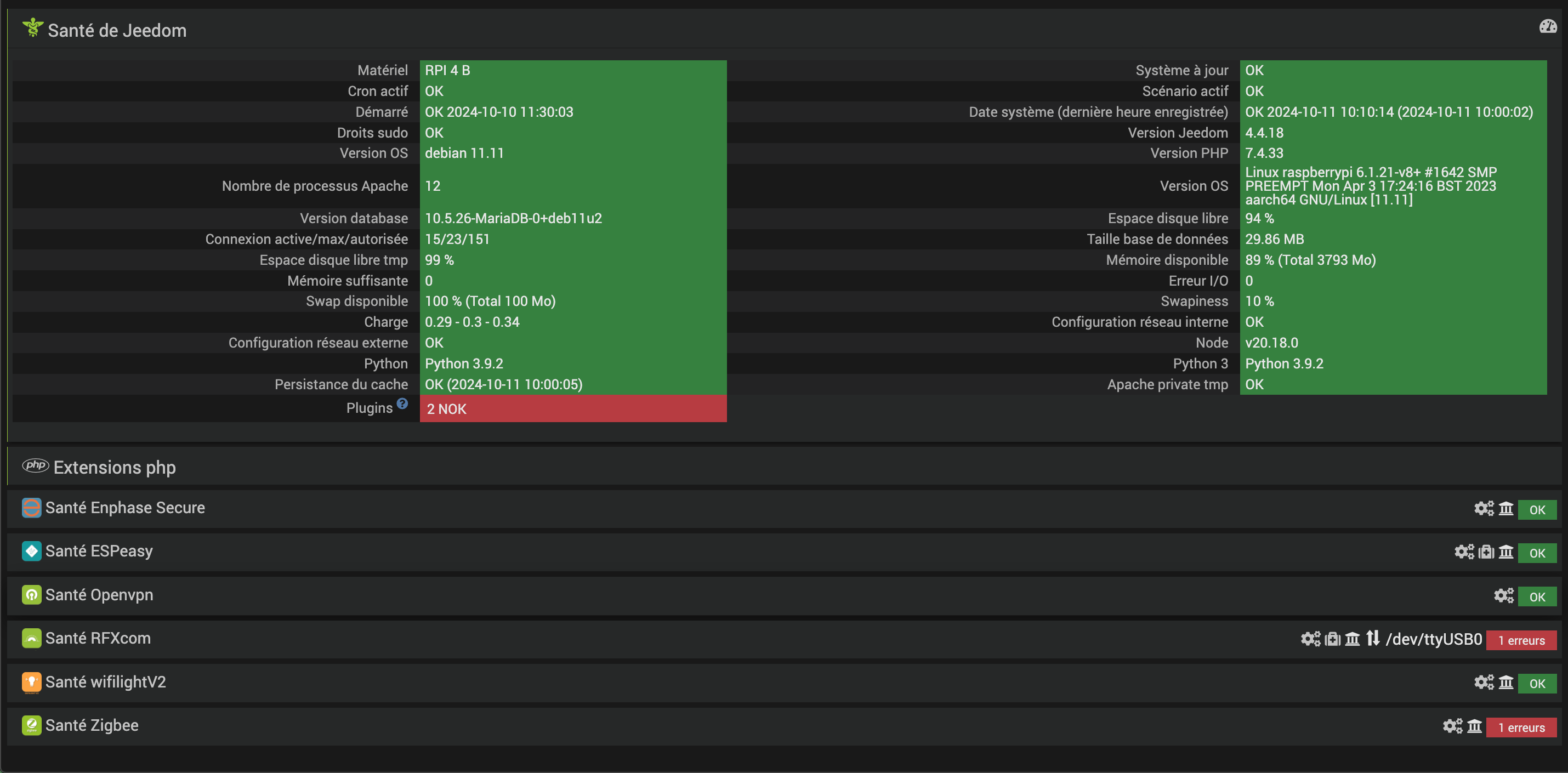Click the benchmark gauge icon top right
1568x773 pixels.
coord(1547,26)
